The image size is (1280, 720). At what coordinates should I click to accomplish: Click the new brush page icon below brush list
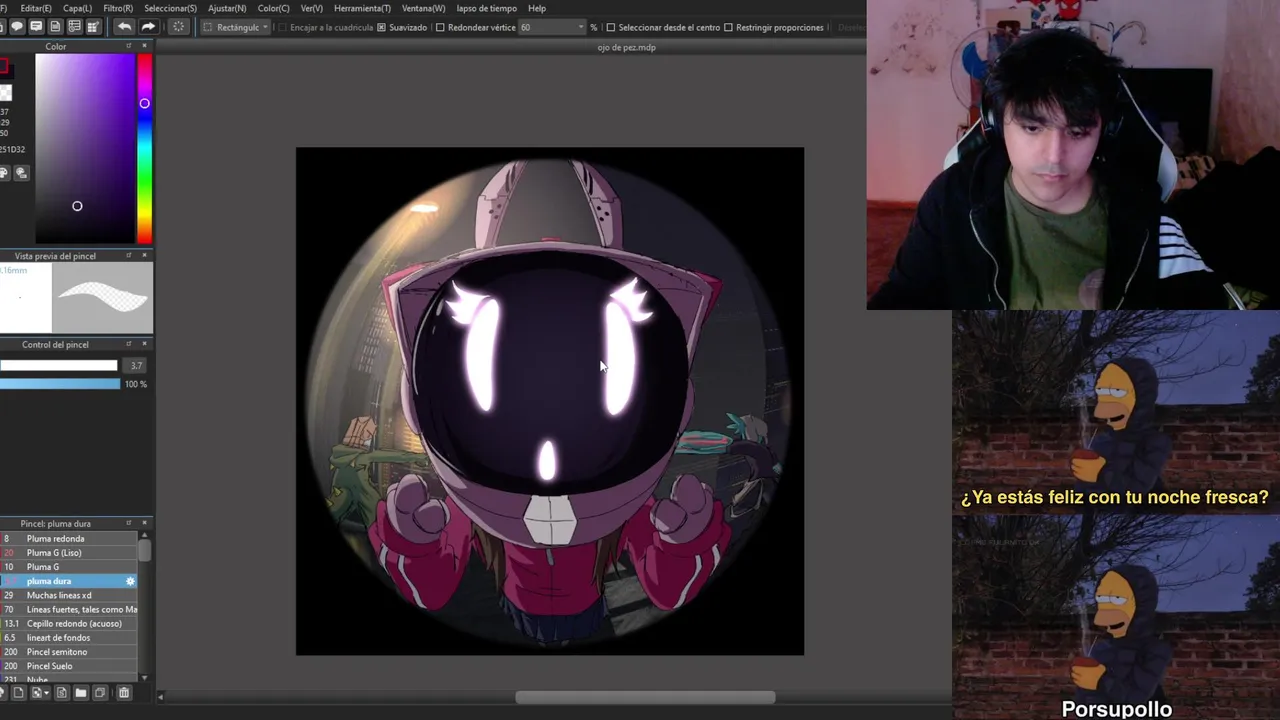18,692
